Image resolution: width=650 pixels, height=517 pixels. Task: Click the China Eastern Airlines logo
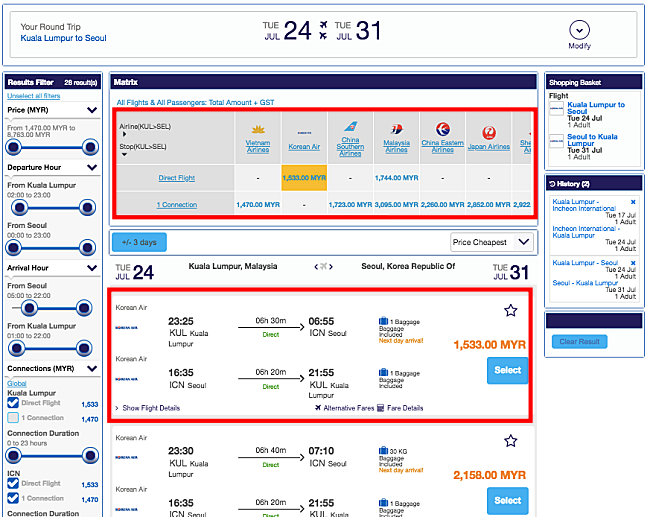coord(443,129)
